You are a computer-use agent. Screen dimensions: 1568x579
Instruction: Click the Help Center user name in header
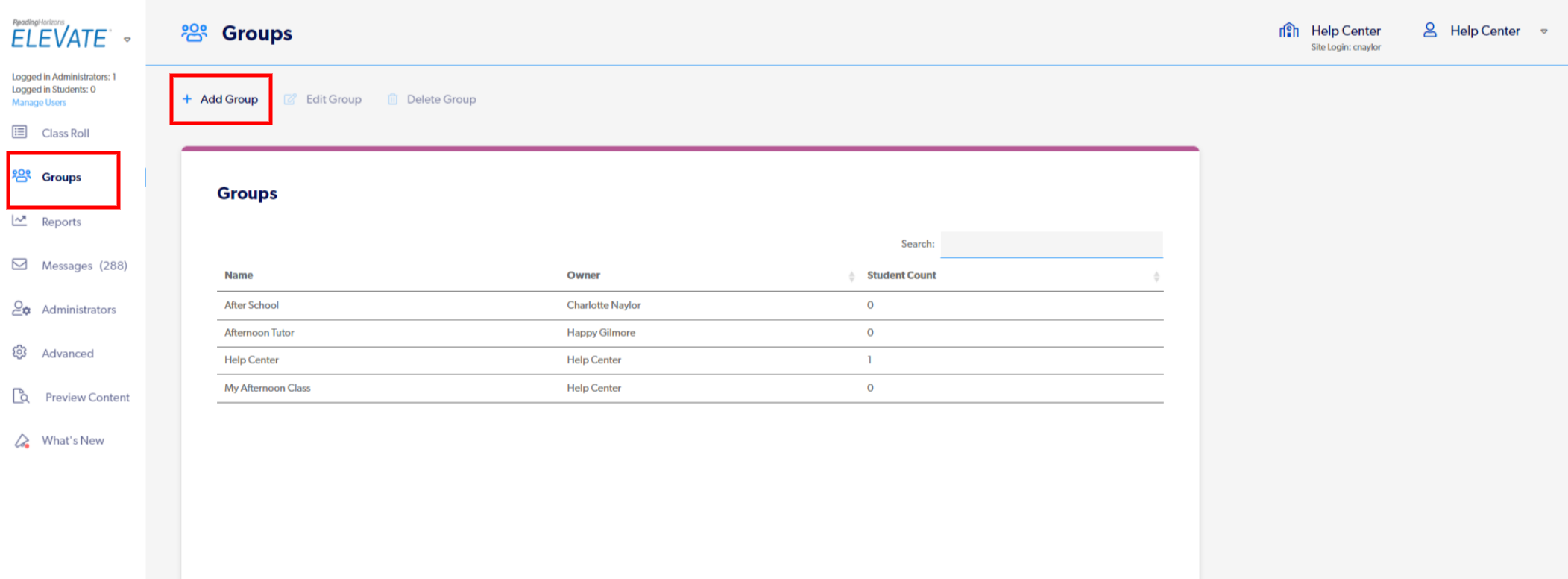point(1485,31)
